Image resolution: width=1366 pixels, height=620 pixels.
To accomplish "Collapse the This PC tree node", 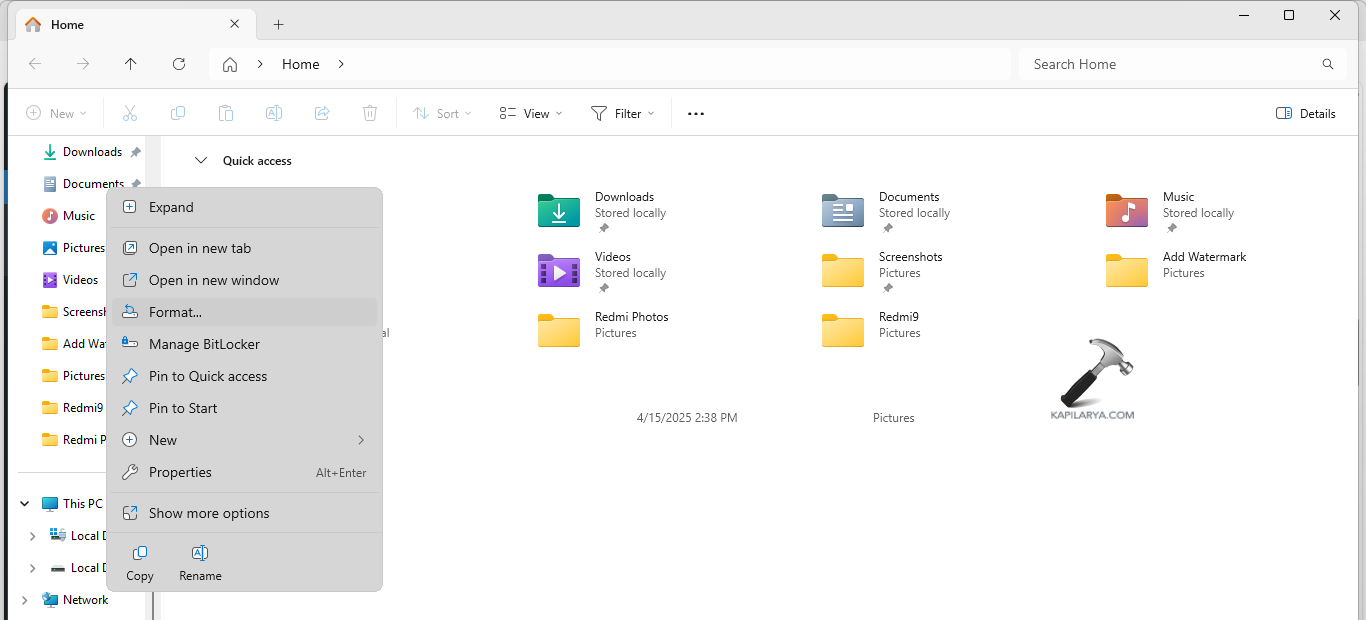I will point(25,504).
